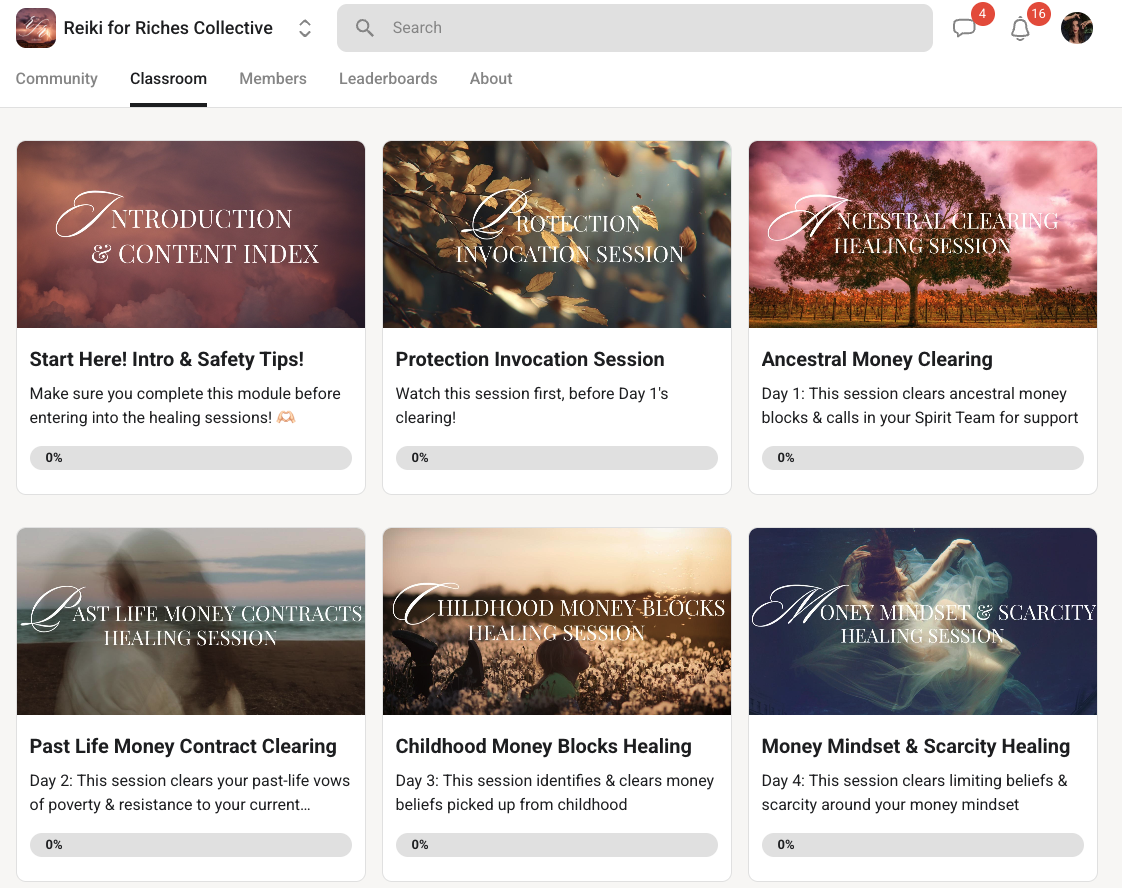Click progress bar of Protection Invocation Session

[x=557, y=458]
